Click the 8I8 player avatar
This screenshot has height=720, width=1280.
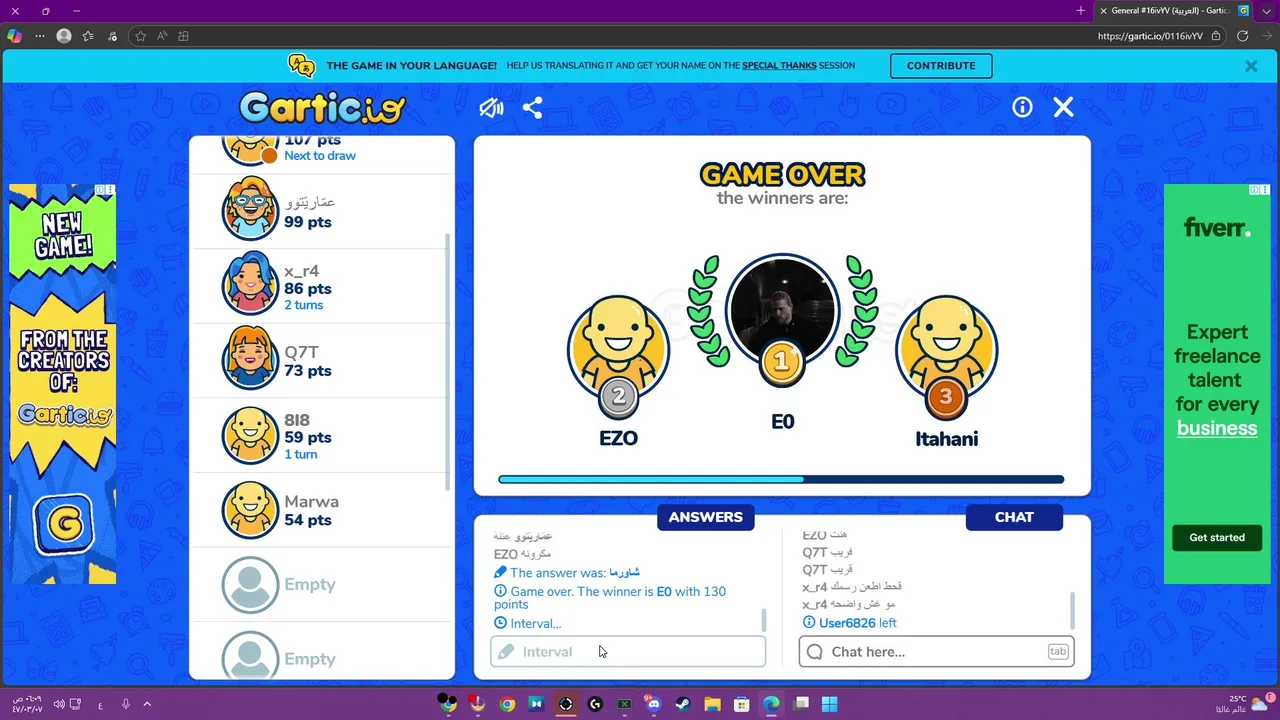pyautogui.click(x=250, y=435)
